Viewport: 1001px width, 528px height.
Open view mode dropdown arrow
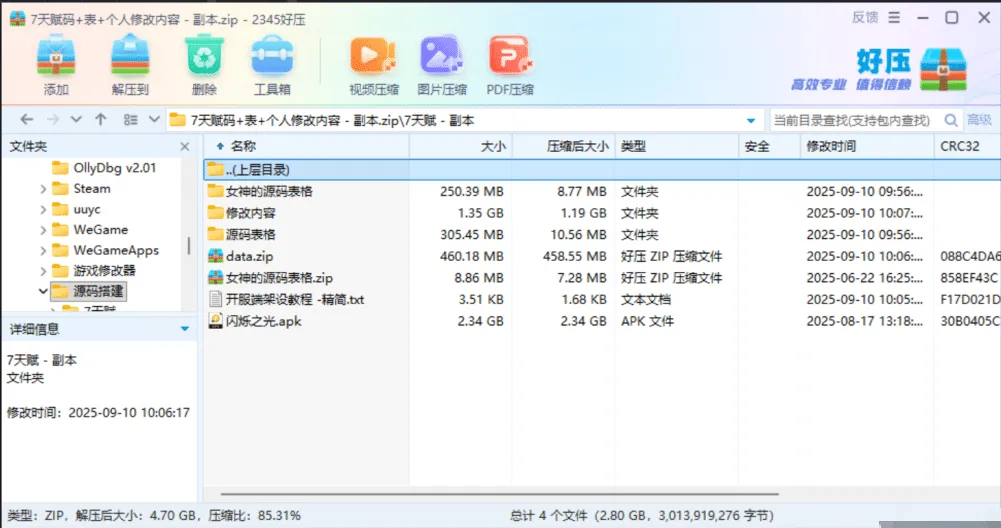point(154,119)
